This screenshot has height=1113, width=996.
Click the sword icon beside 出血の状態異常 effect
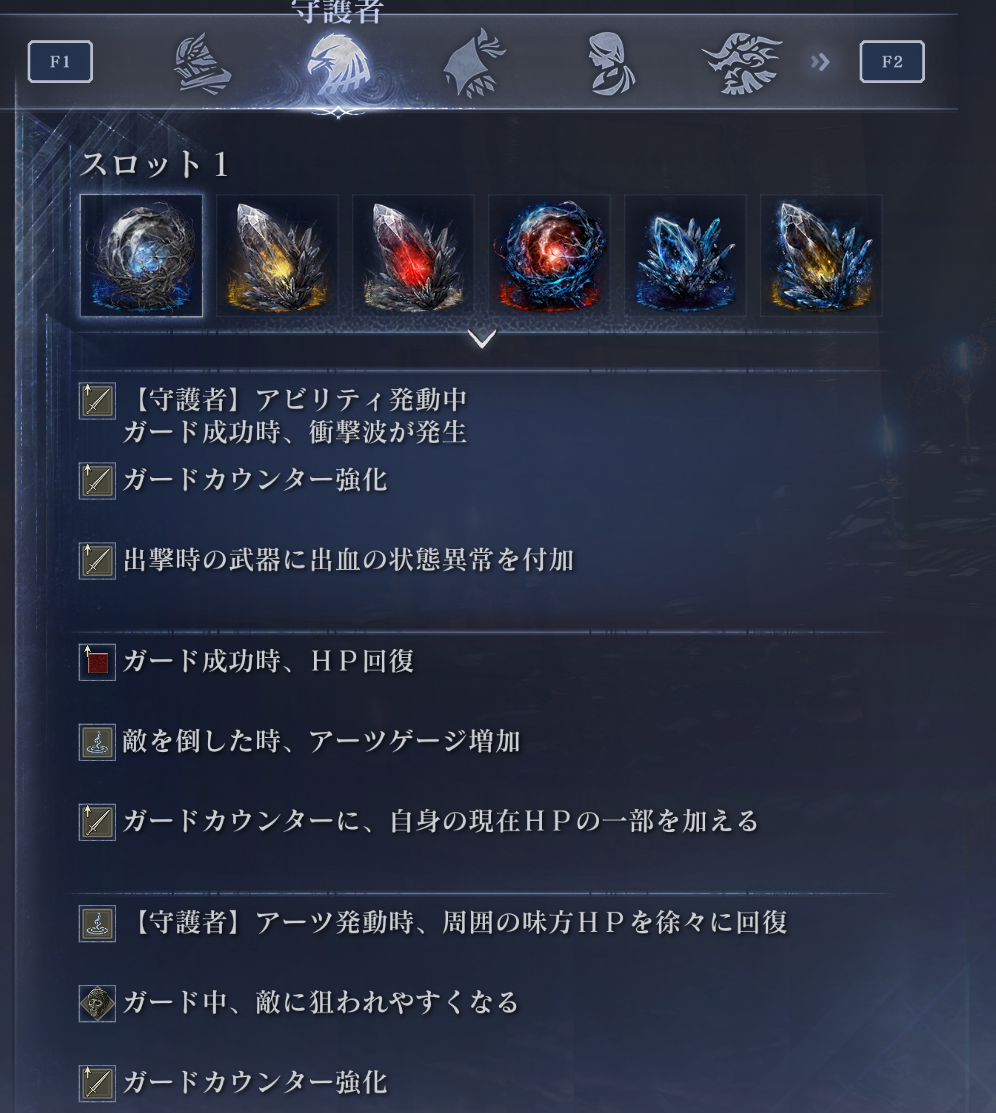click(x=97, y=561)
